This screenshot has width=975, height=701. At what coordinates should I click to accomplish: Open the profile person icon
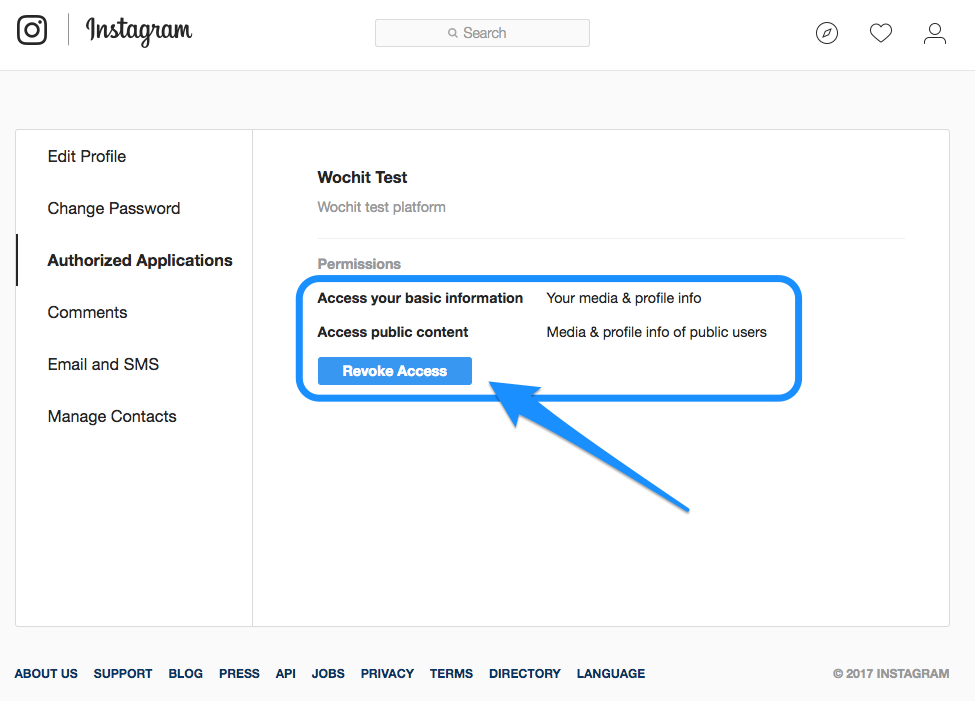tap(935, 33)
